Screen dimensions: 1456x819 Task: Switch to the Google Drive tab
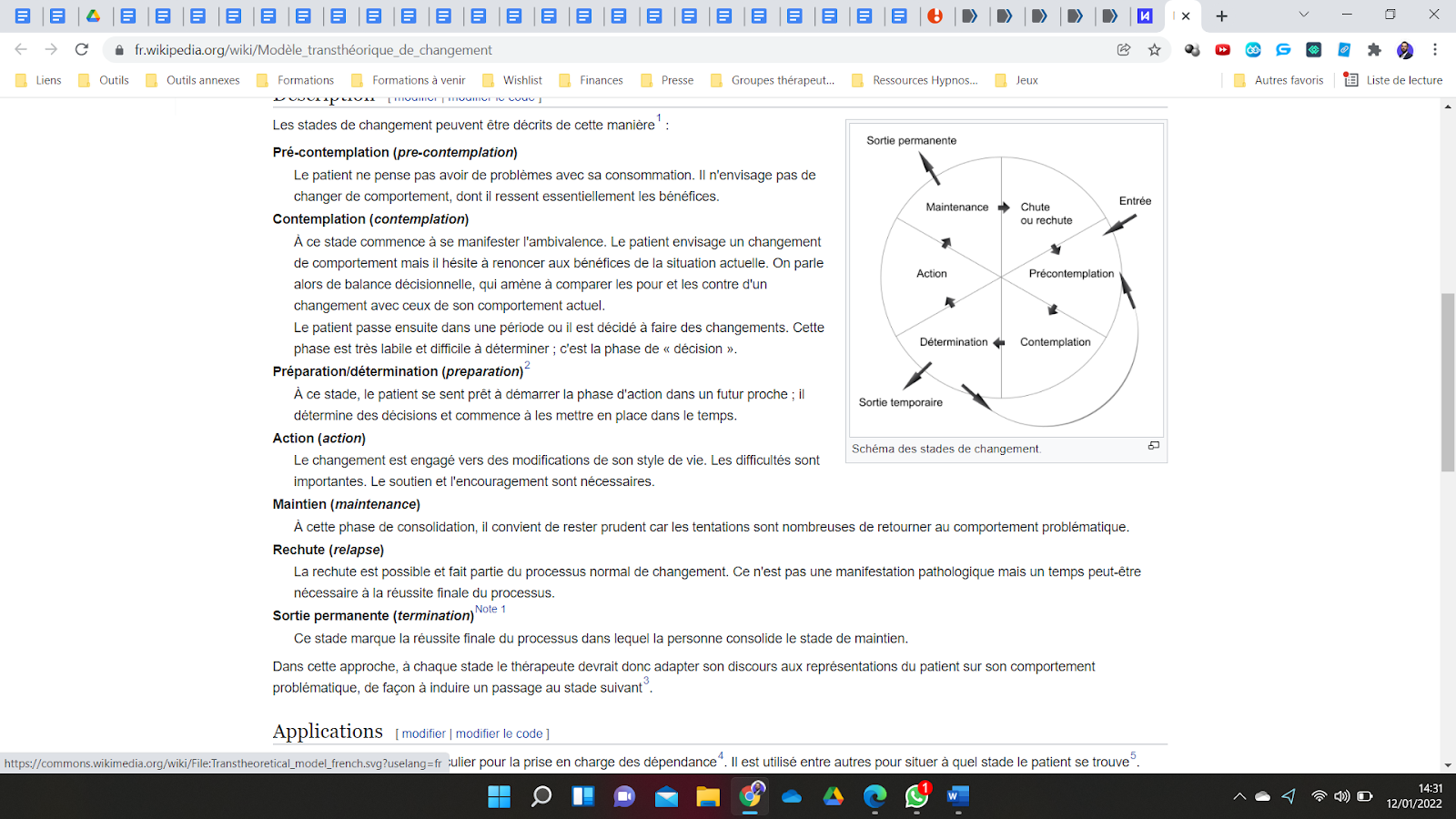[93, 15]
